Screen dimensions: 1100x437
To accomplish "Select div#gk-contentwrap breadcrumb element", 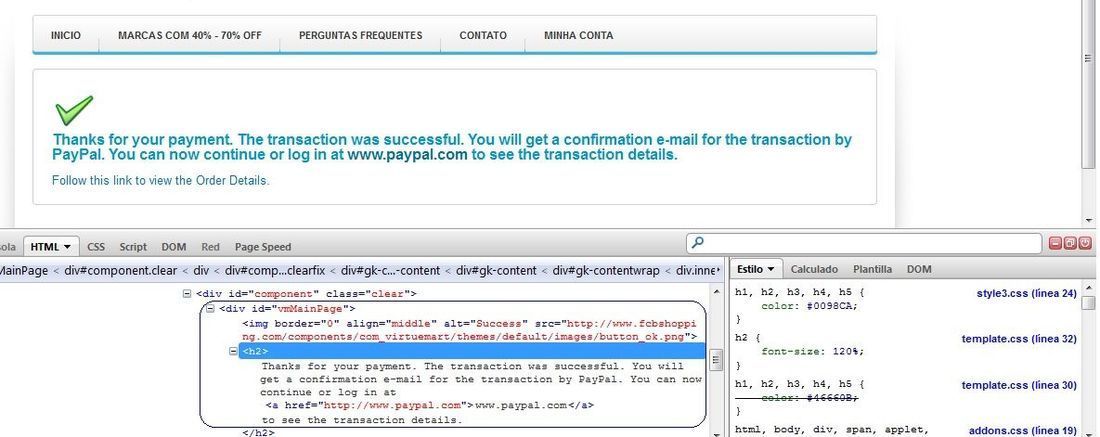I will point(608,270).
